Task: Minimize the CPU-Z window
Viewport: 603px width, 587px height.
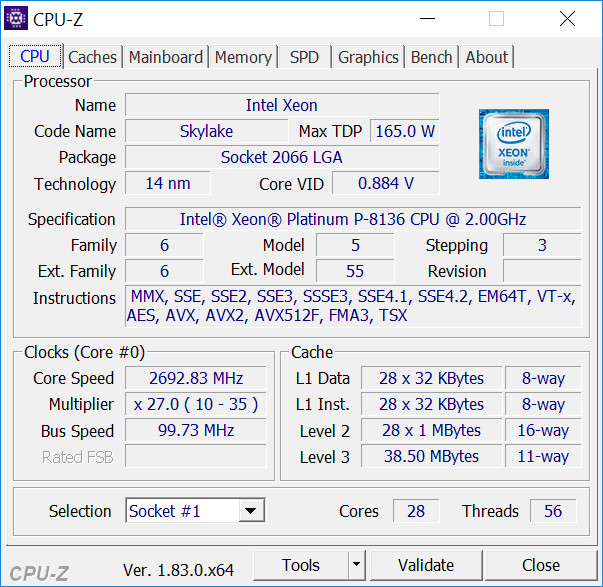Action: [x=427, y=18]
